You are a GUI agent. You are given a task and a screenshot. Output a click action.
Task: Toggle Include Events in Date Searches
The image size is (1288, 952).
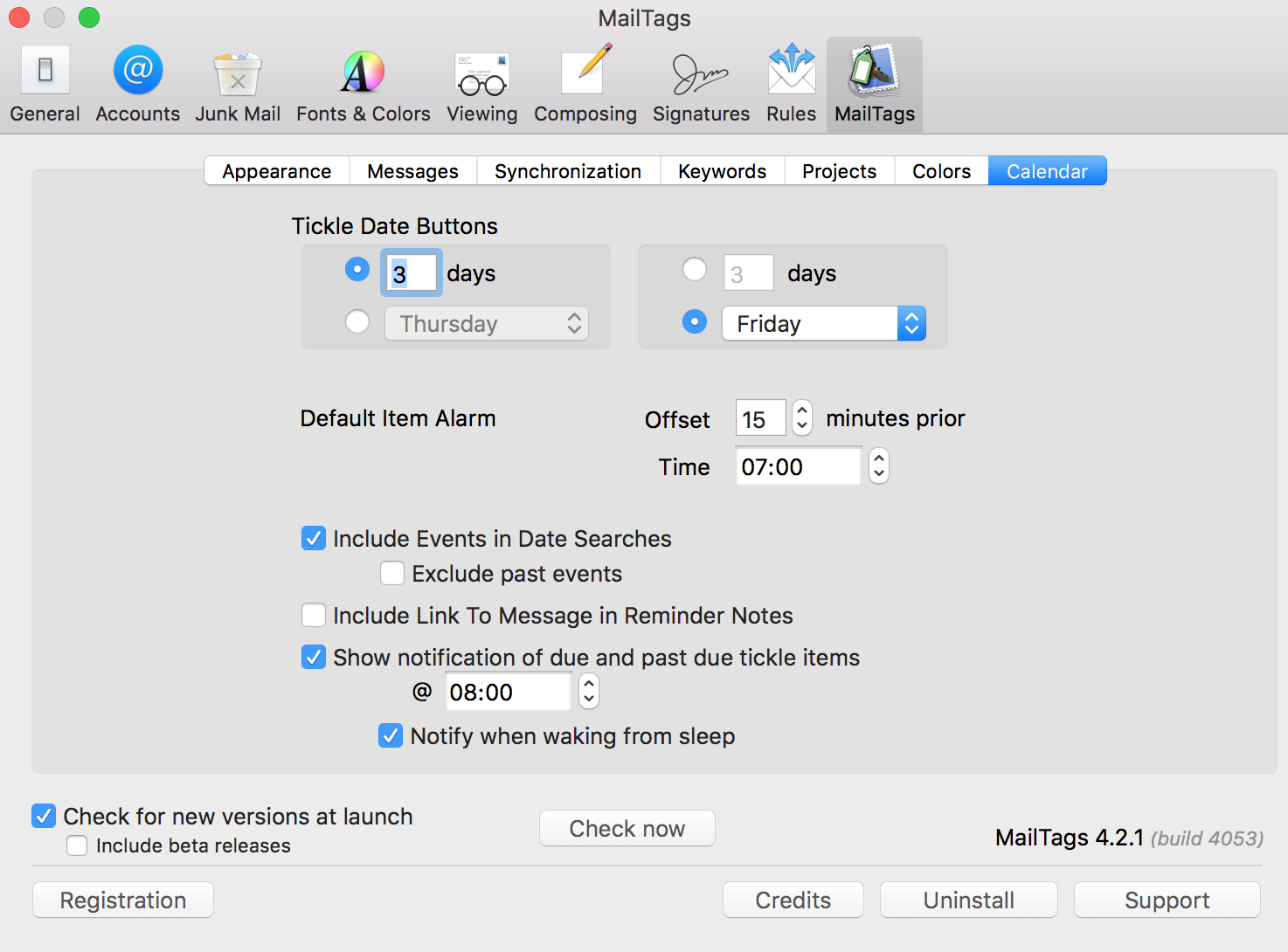click(314, 538)
